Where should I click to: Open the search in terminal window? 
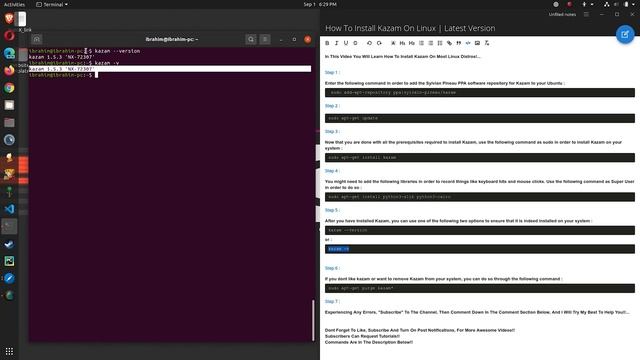coord(251,39)
